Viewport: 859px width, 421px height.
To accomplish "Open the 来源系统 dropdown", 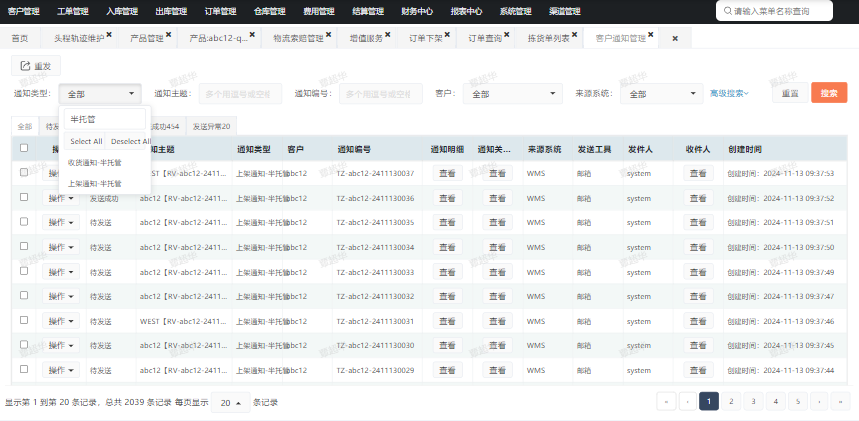I will 662,94.
